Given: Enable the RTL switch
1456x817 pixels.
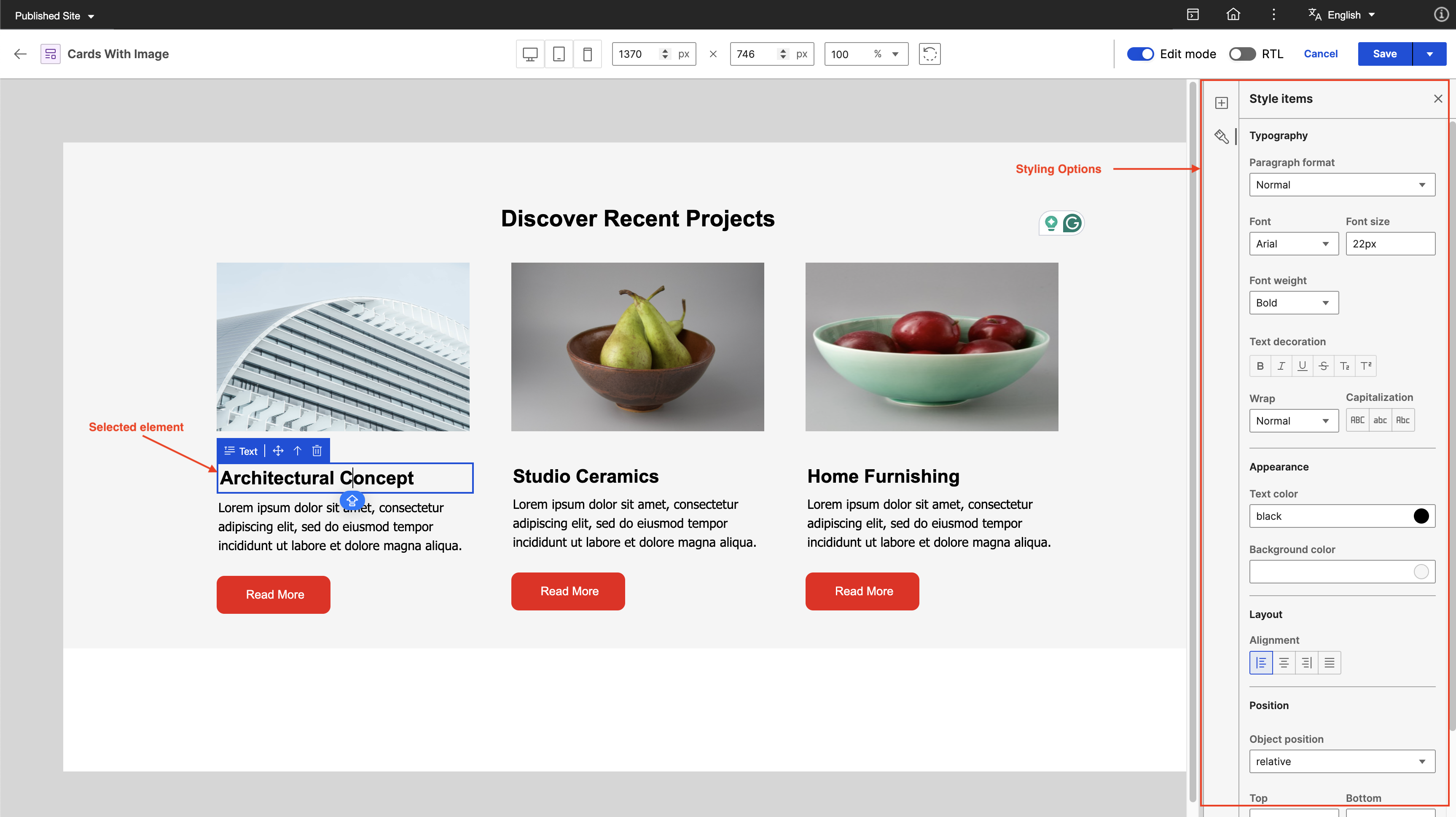Looking at the screenshot, I should pyautogui.click(x=1242, y=54).
